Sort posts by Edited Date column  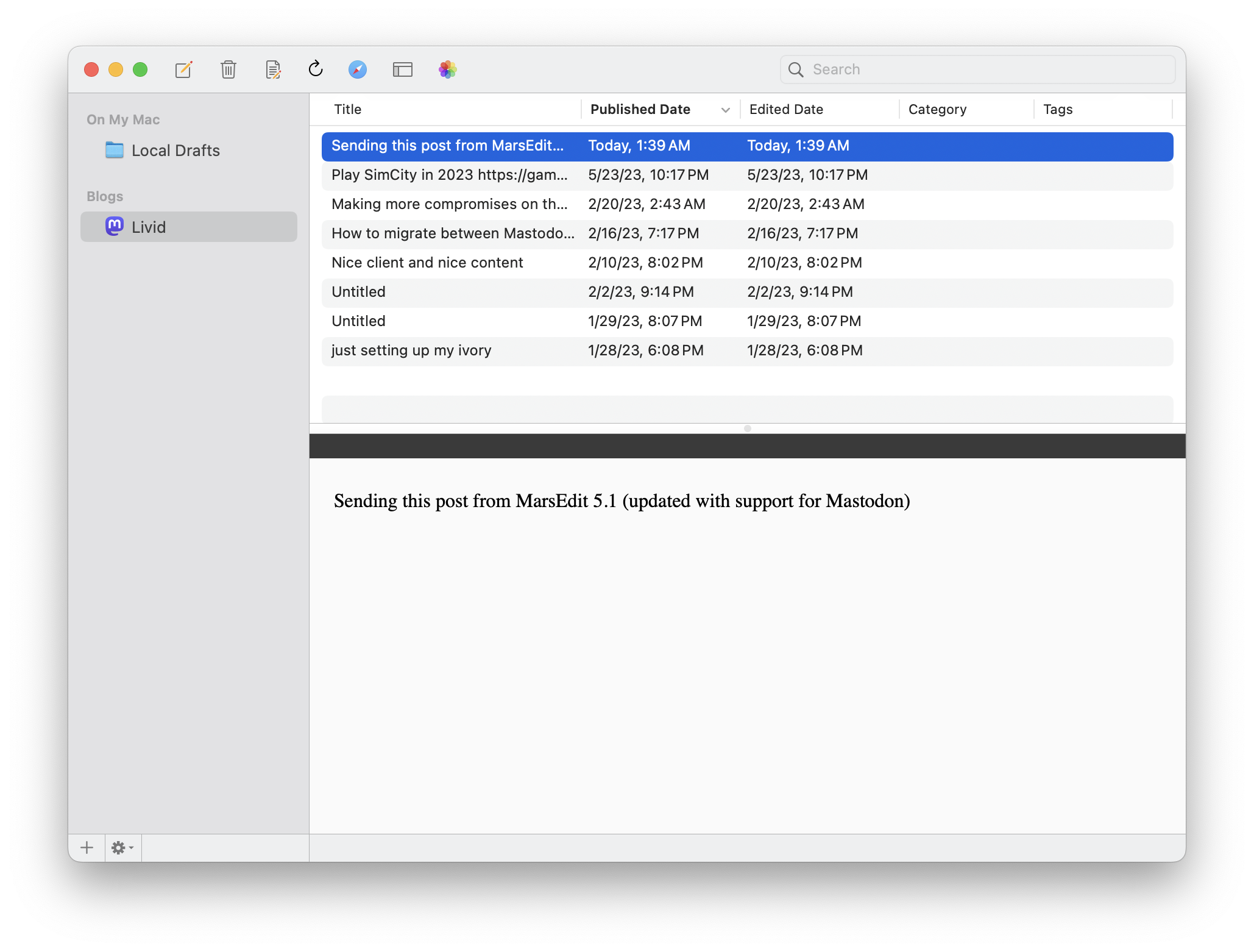pos(786,110)
